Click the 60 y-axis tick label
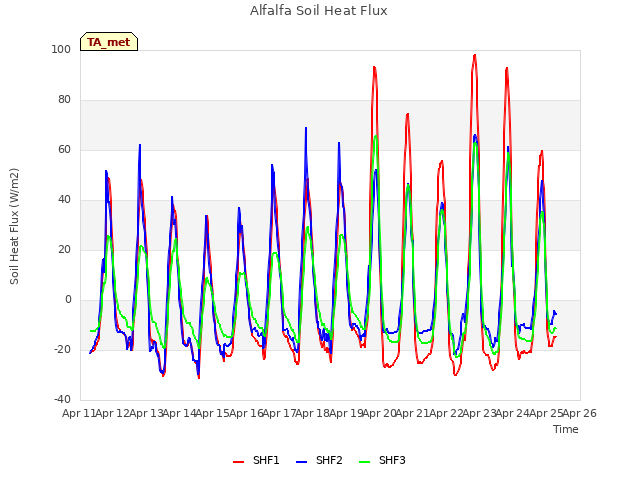 point(64,149)
